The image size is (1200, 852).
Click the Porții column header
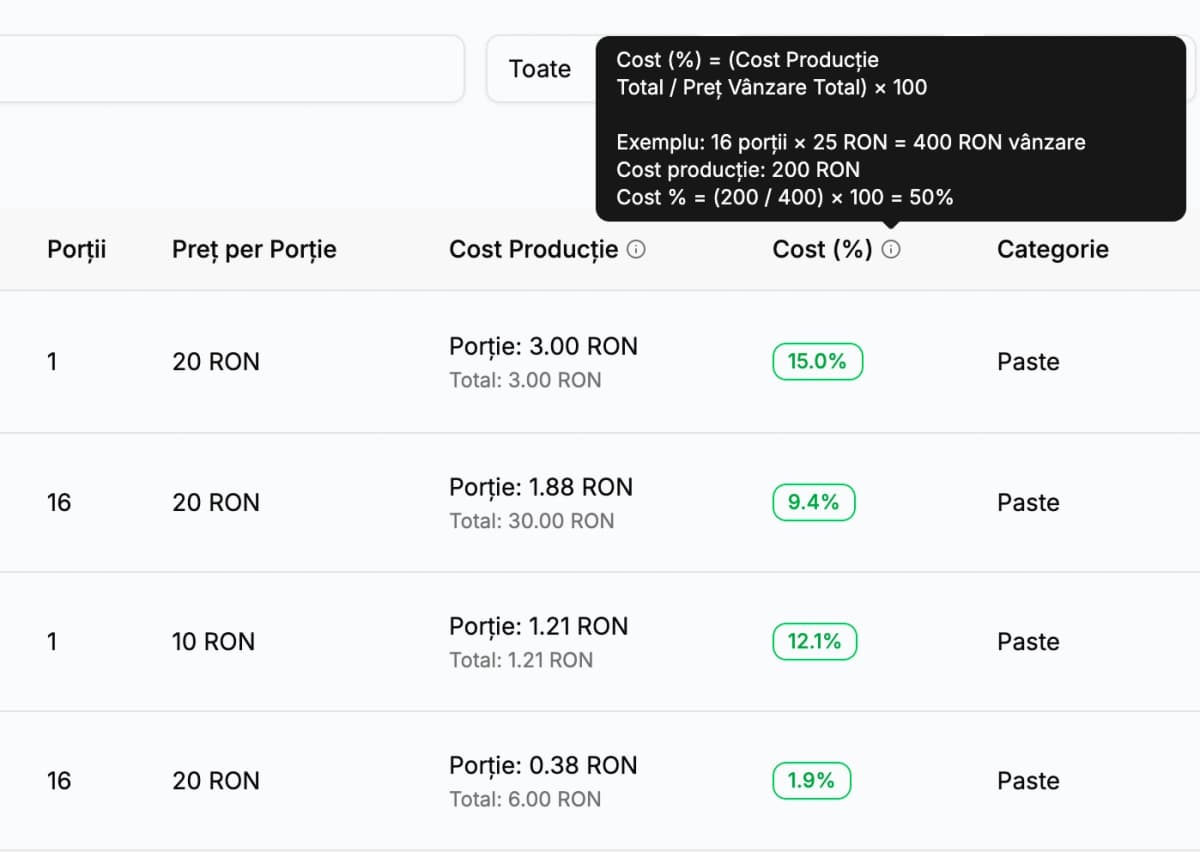[x=76, y=249]
